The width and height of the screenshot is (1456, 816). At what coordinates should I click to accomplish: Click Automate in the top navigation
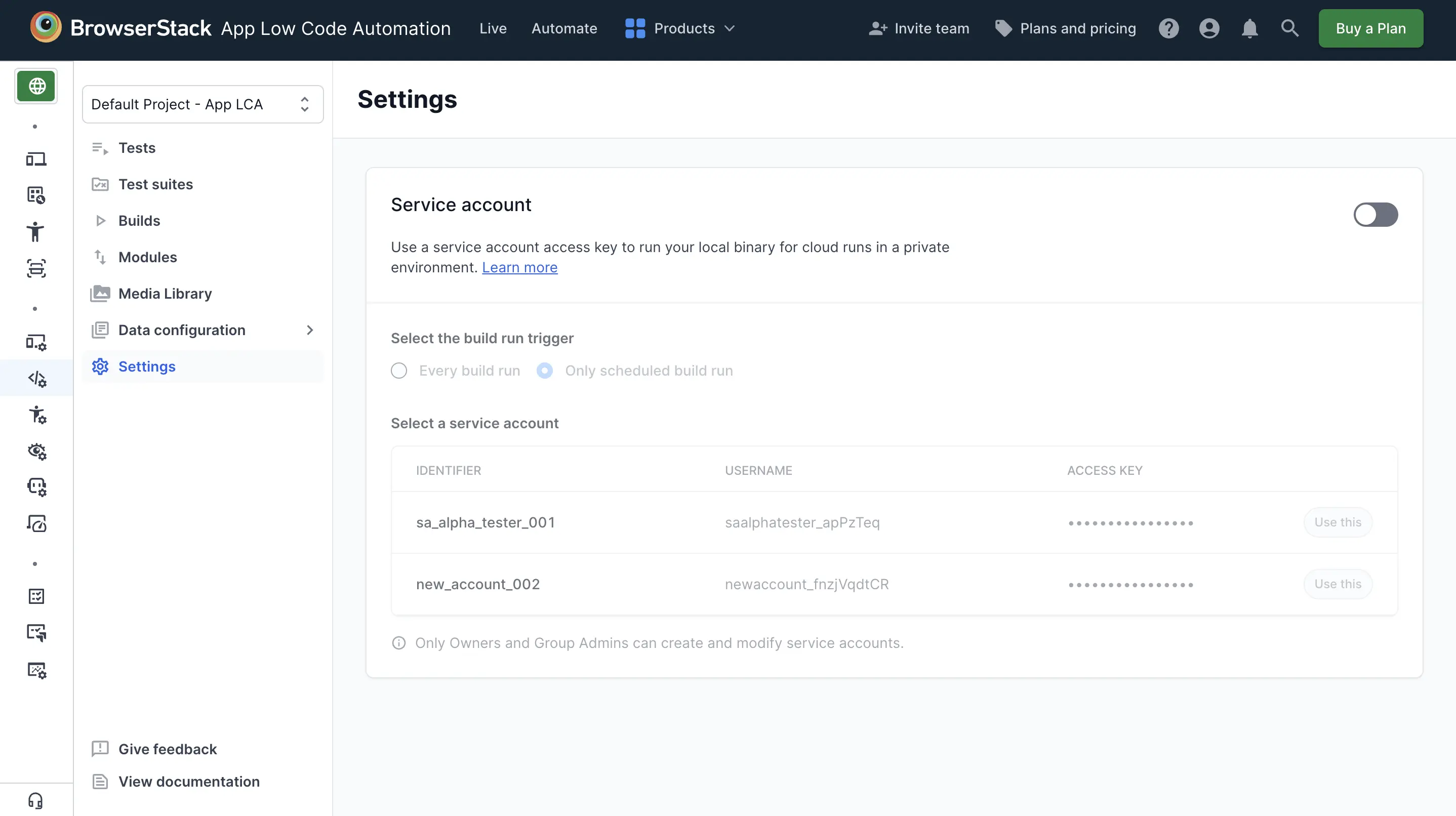coord(564,28)
